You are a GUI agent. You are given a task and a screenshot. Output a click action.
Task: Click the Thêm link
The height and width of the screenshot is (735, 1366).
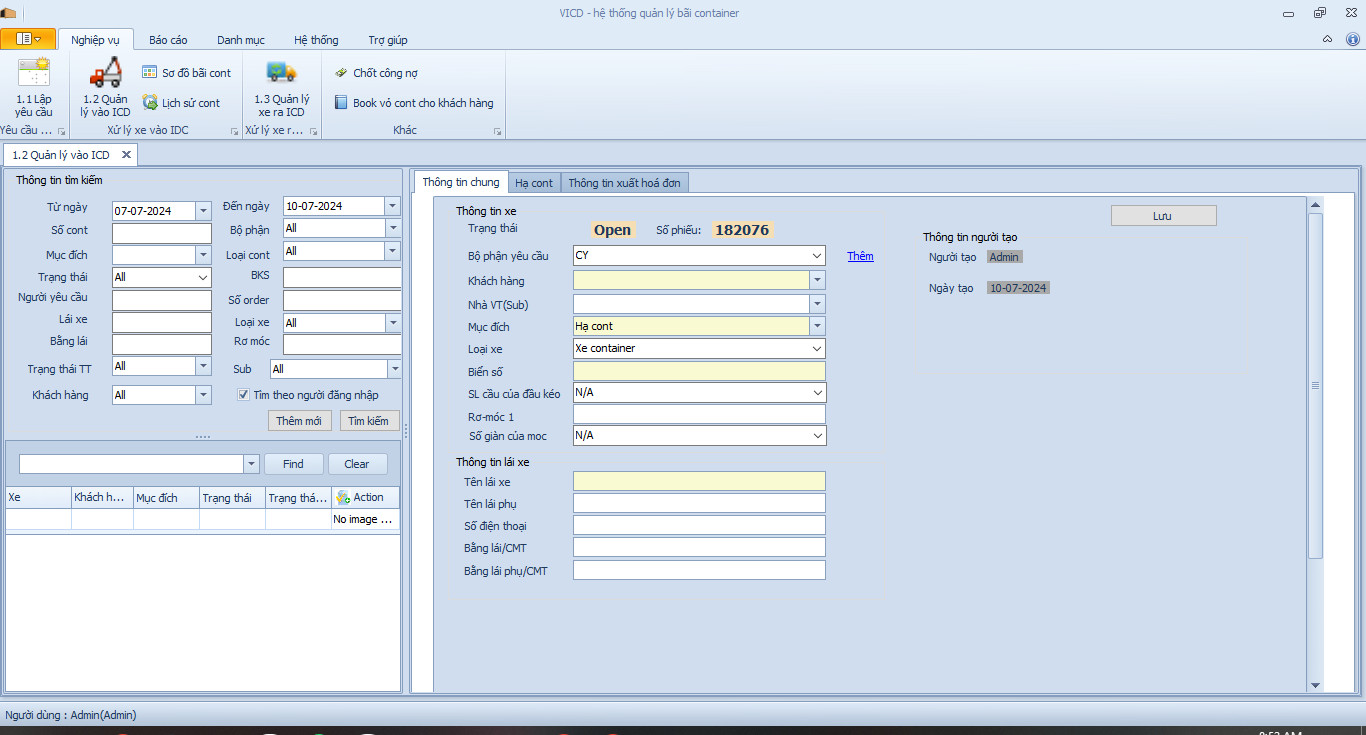860,256
